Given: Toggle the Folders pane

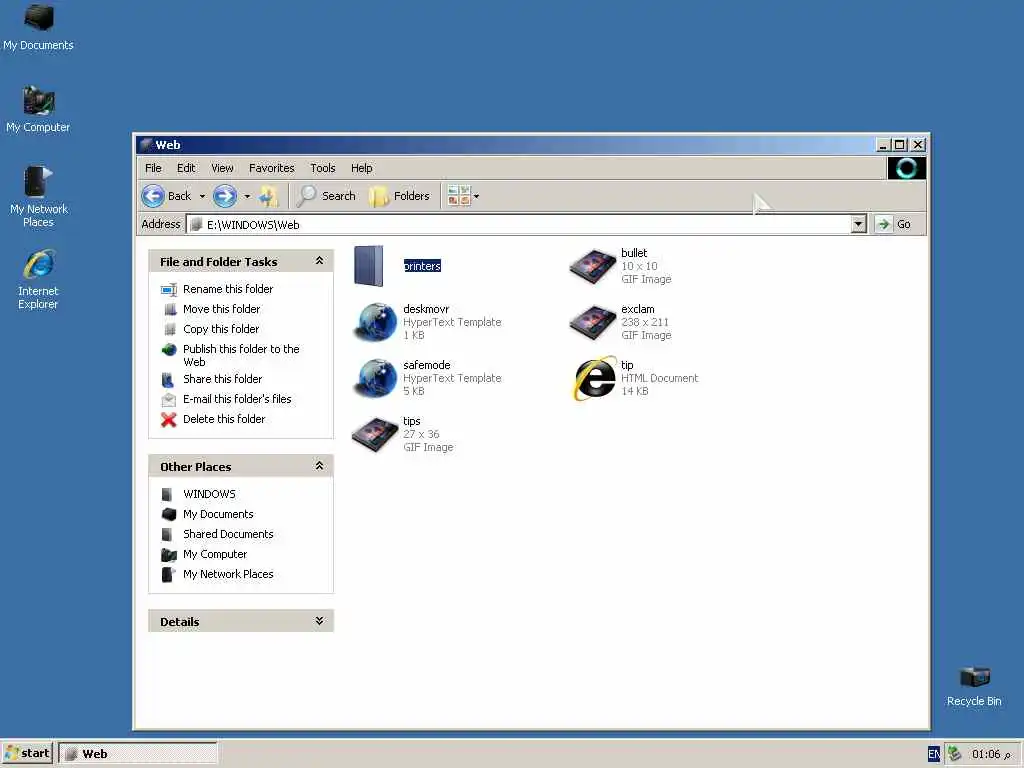Looking at the screenshot, I should tap(399, 196).
